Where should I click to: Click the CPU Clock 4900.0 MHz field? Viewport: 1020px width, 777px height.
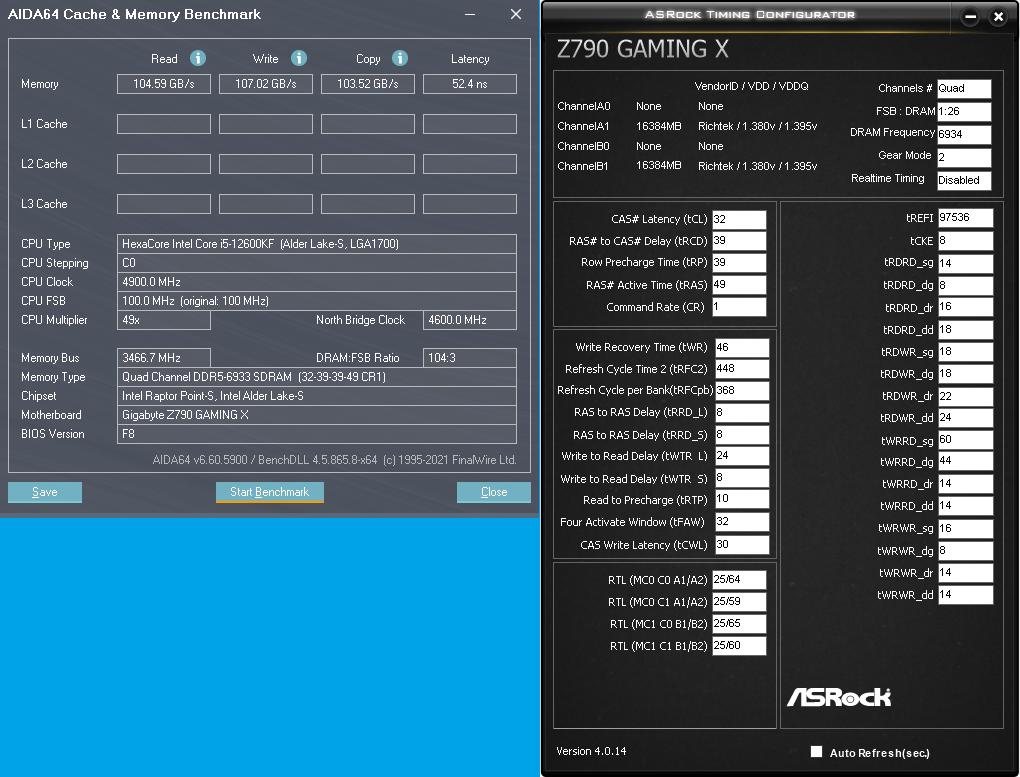(x=317, y=282)
